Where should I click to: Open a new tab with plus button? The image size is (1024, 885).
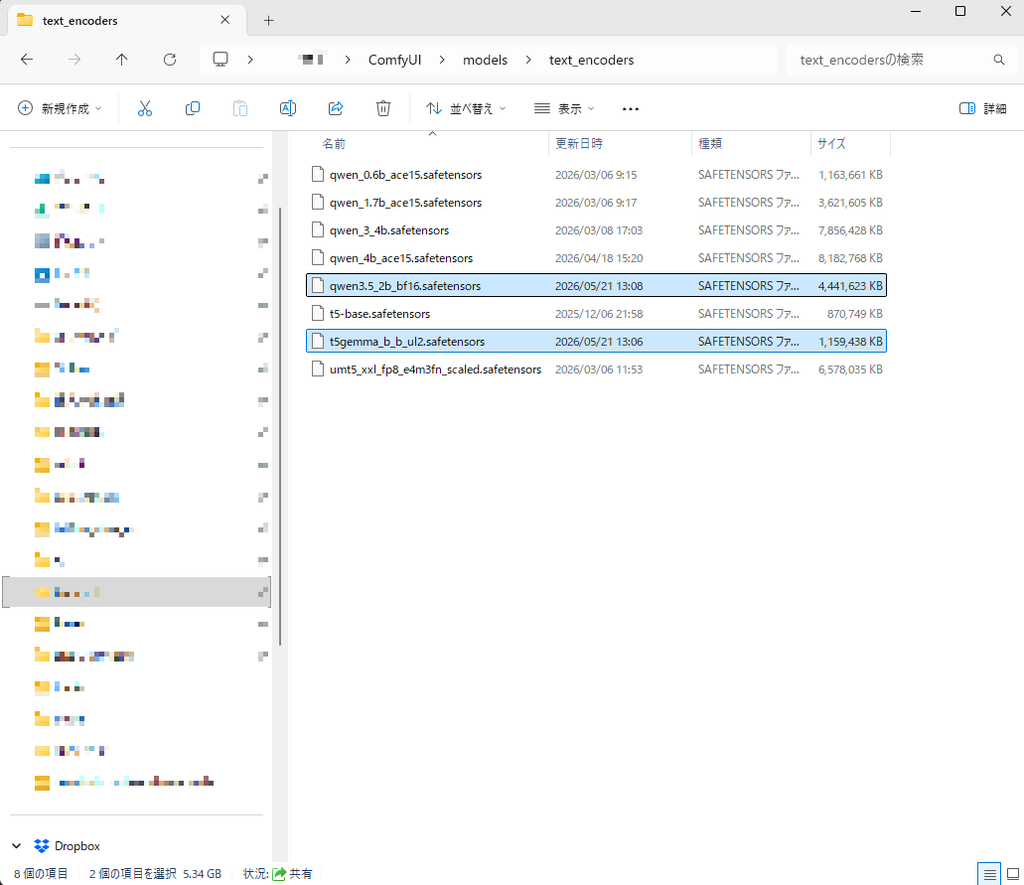268,20
